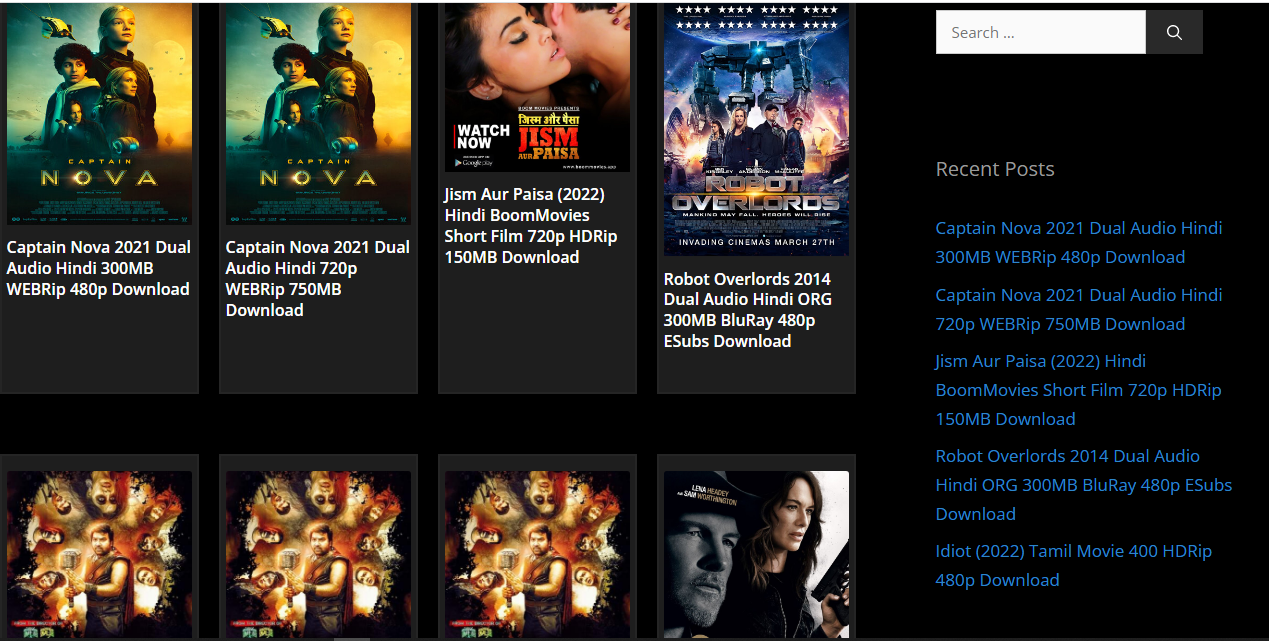The image size is (1269, 641).
Task: Focus the Search input field
Action: click(x=1040, y=32)
